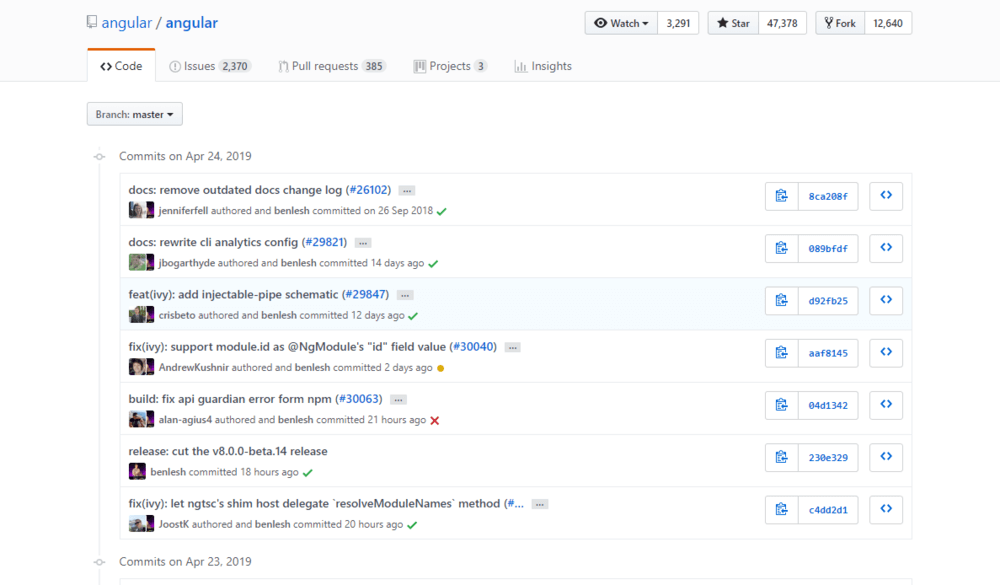Open the Pull requests tab
Image resolution: width=1000 pixels, height=585 pixels.
pos(332,66)
